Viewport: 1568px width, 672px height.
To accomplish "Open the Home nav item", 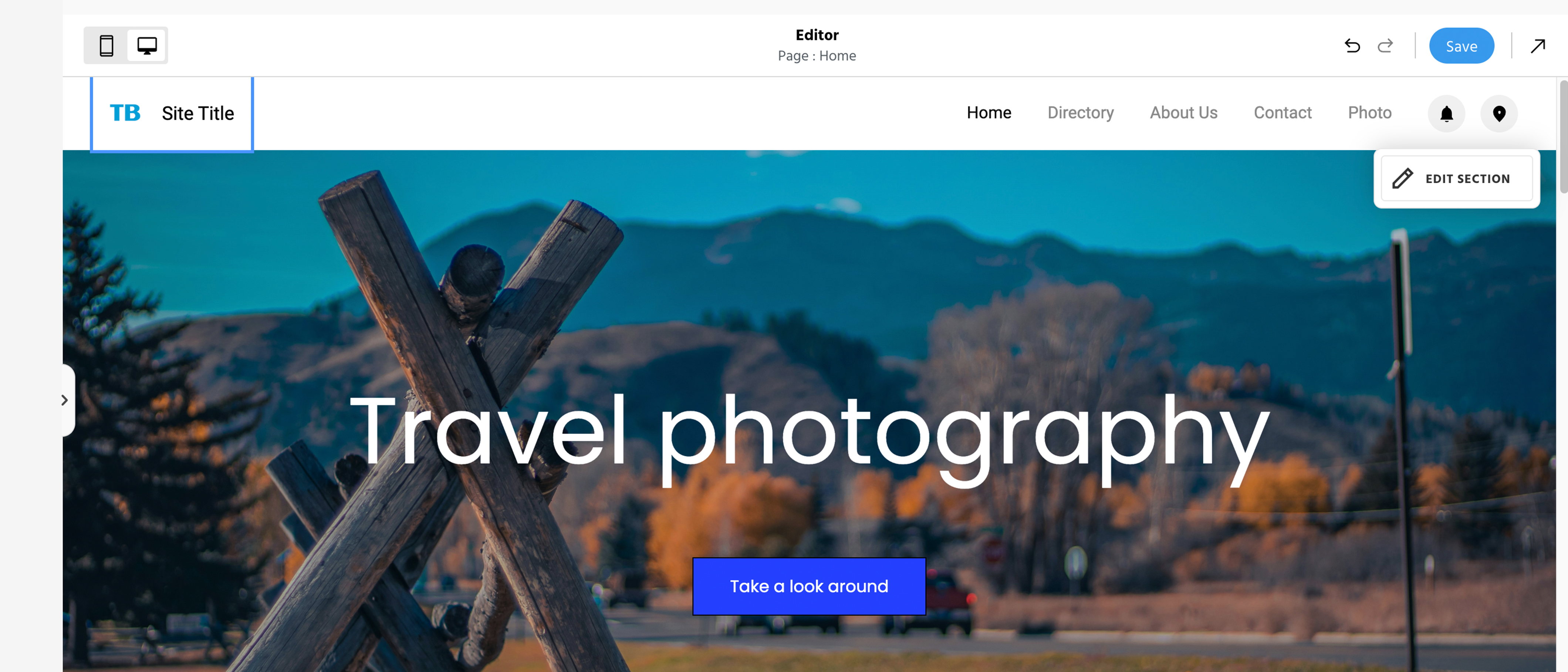I will pyautogui.click(x=989, y=112).
